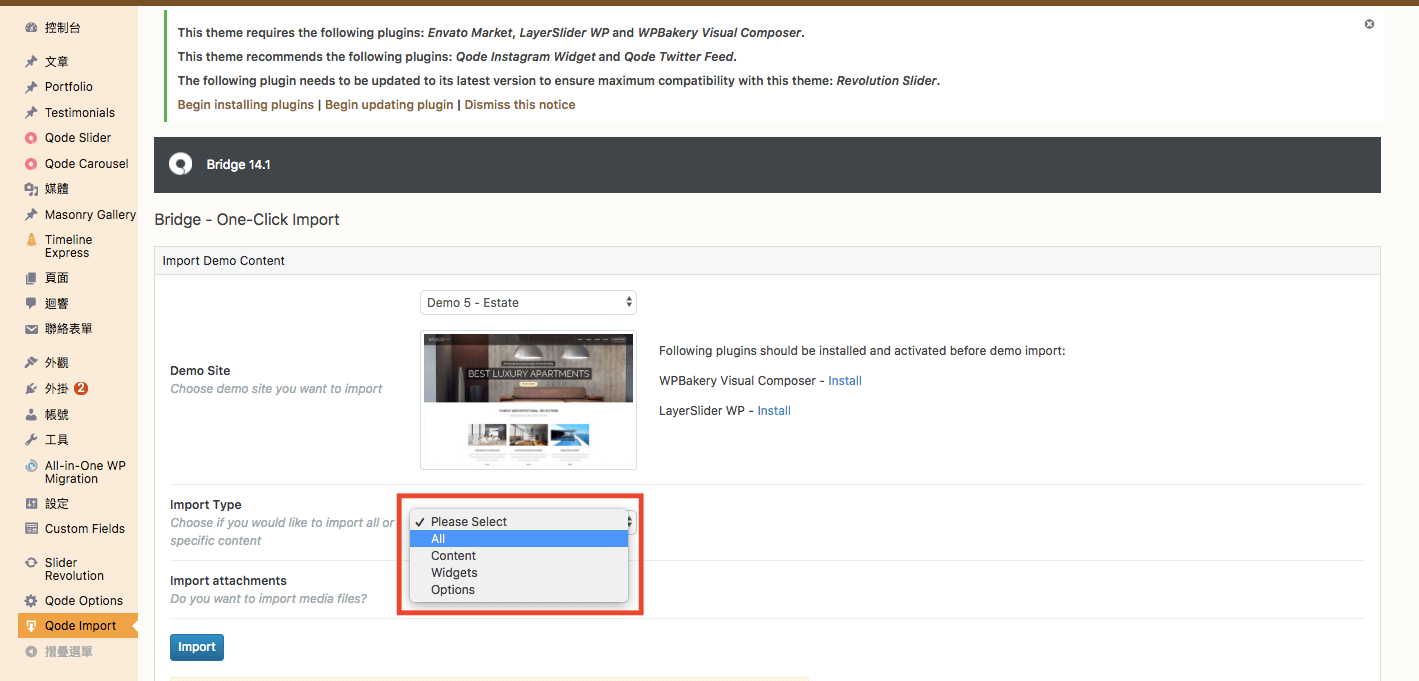Viewport: 1419px width, 681px height.
Task: Open the Demo 5 - Estate dropdown
Action: click(x=528, y=302)
